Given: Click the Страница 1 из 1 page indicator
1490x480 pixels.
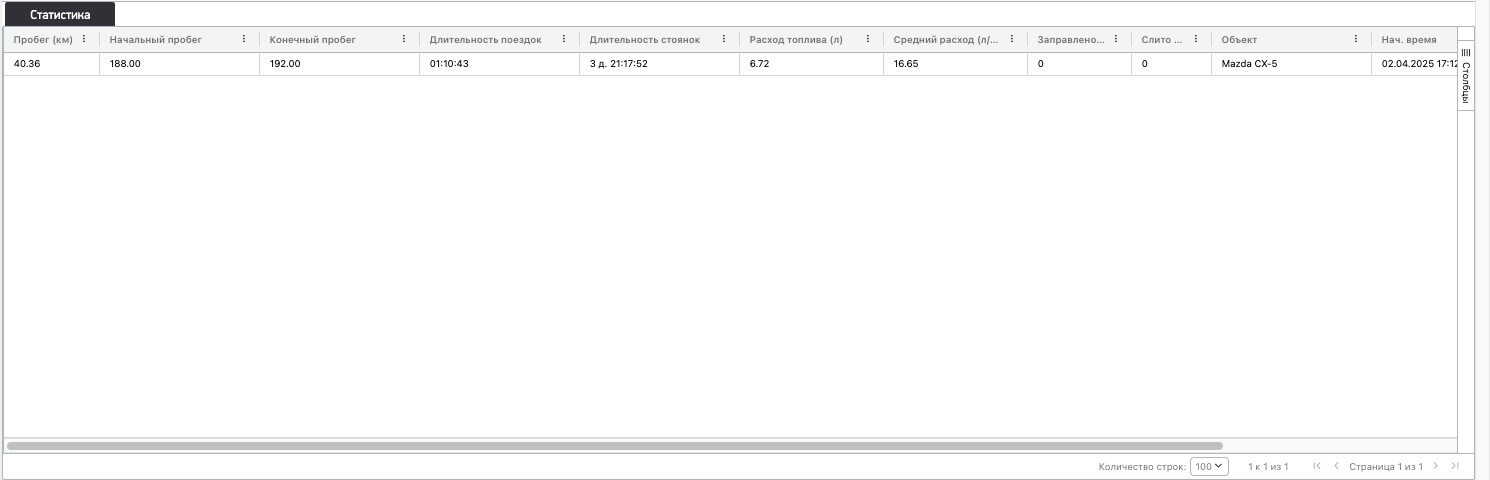Looking at the screenshot, I should coord(1386,466).
